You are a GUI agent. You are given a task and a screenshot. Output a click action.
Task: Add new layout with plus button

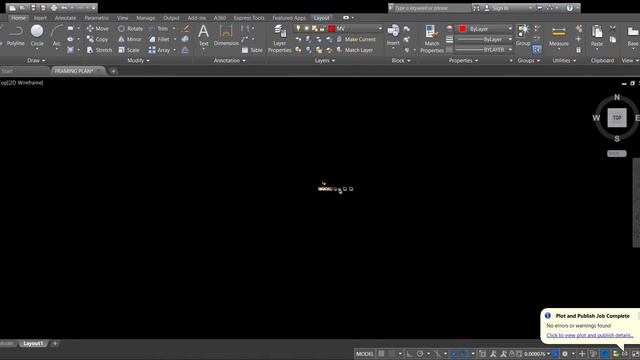pyautogui.click(x=55, y=344)
